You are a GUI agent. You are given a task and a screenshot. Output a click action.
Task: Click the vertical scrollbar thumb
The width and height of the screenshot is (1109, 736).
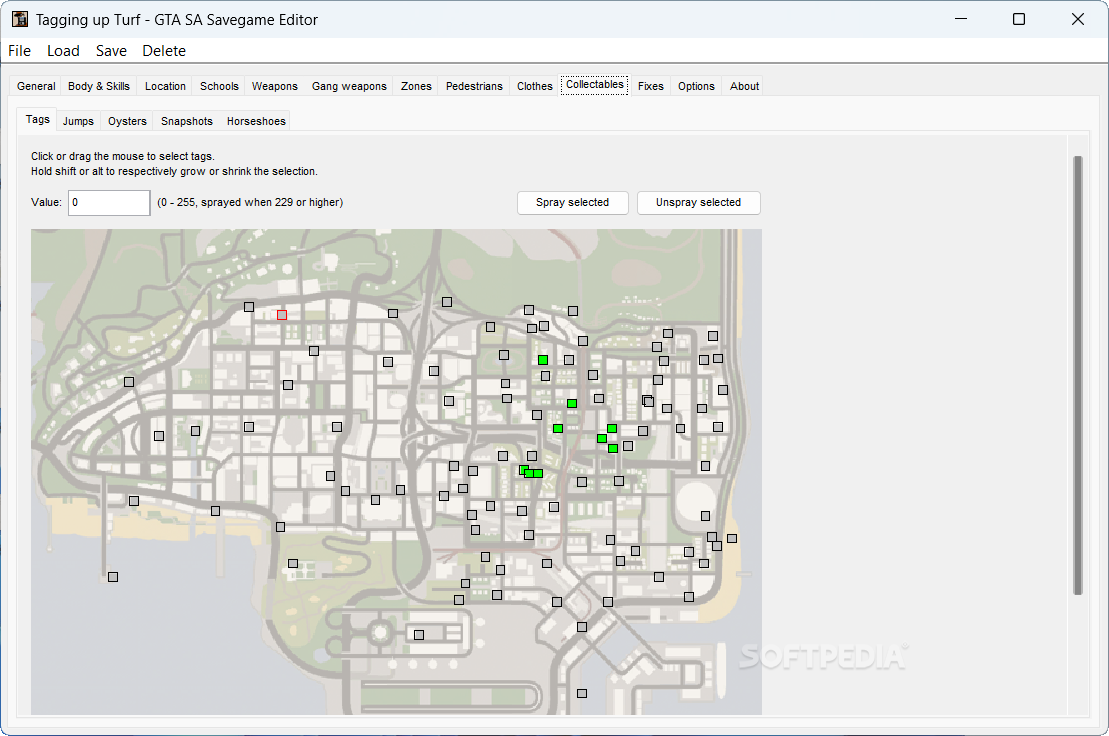[1077, 375]
